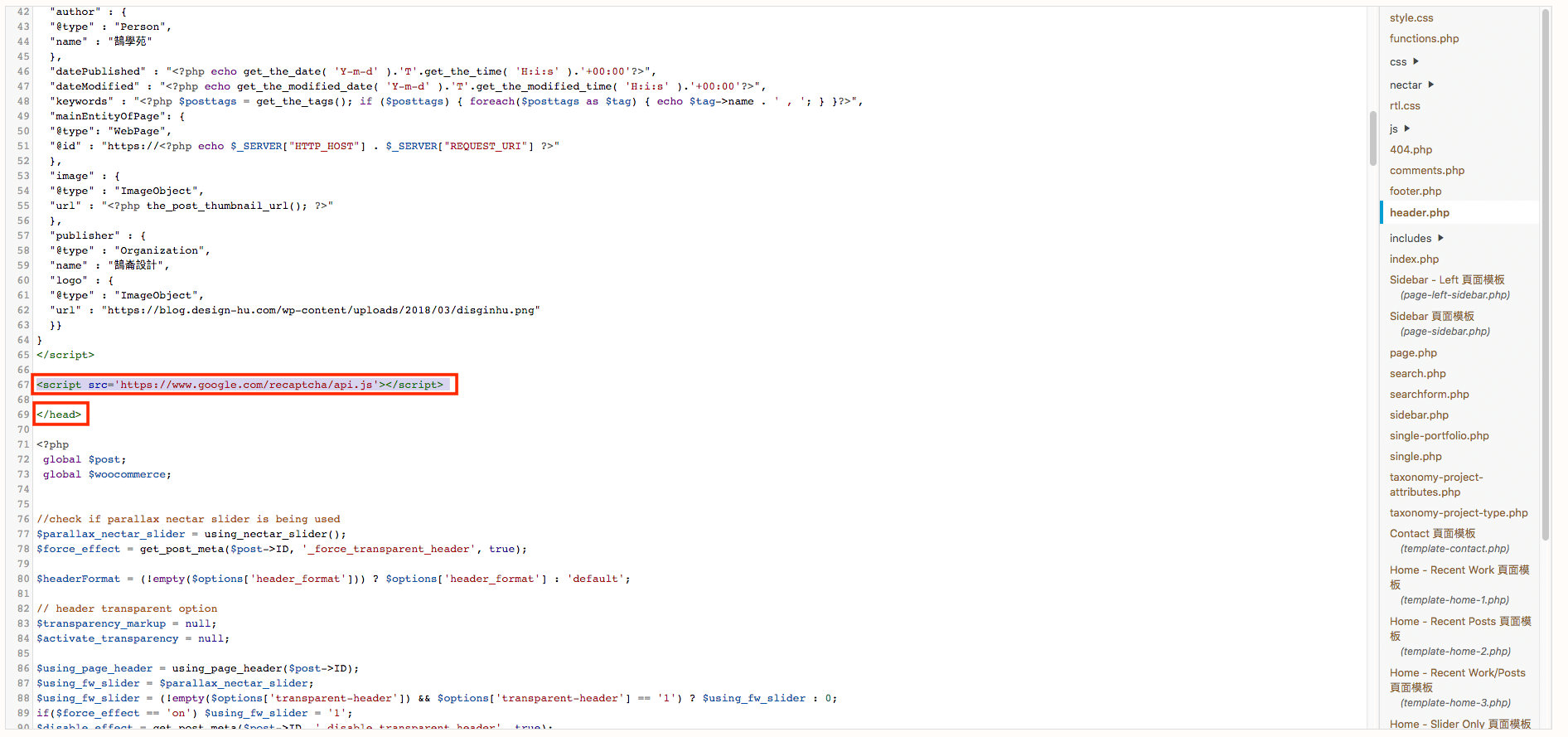Screen dimensions: 1568x737
Task: Click the file list vertical scrollbar
Action: (1546, 274)
